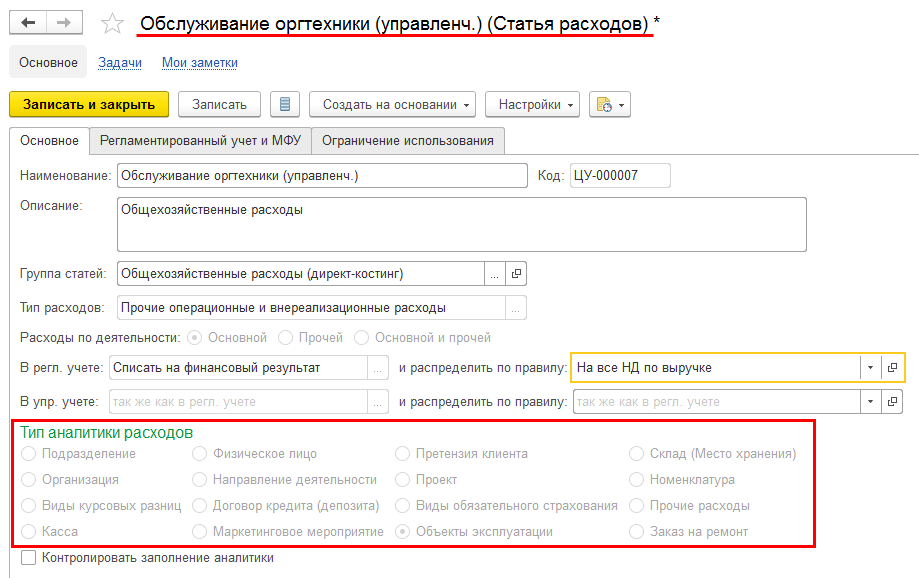The height and width of the screenshot is (578, 919).
Task: Open the Мои заметки link
Action: coord(200,62)
